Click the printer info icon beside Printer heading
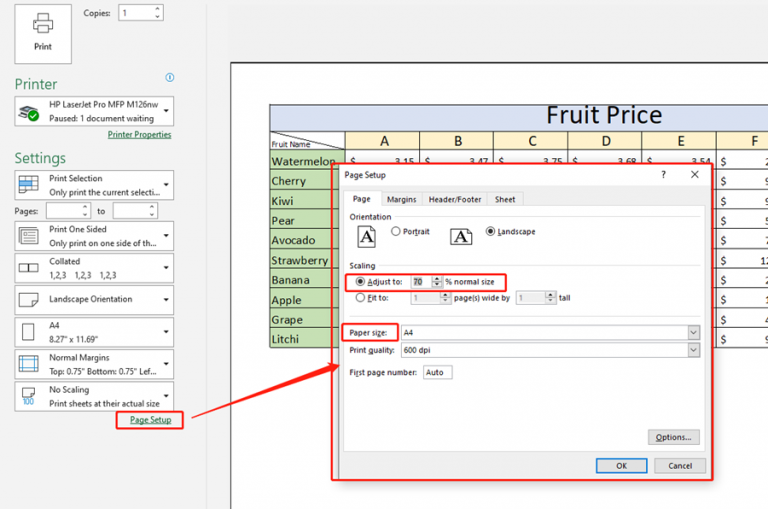The image size is (768, 509). point(169,78)
